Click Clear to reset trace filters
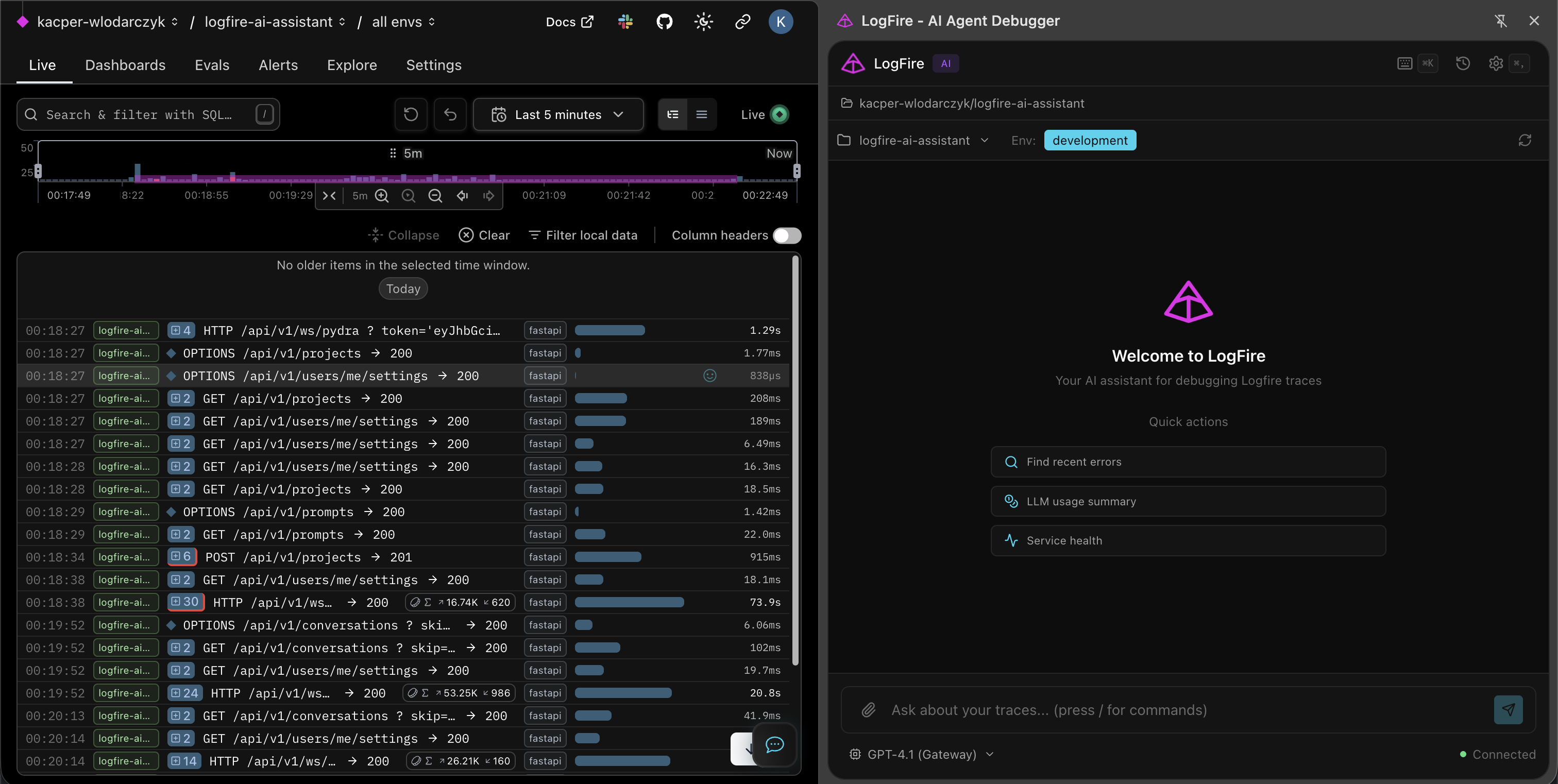 pyautogui.click(x=484, y=235)
